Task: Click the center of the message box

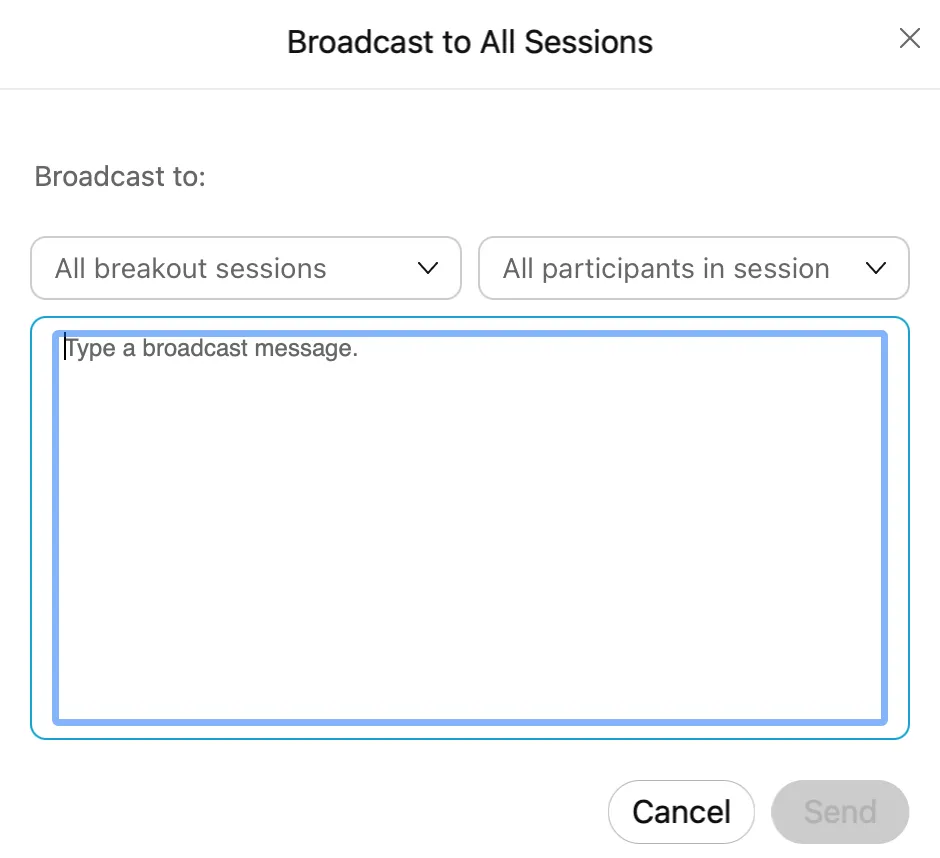Action: (x=470, y=527)
